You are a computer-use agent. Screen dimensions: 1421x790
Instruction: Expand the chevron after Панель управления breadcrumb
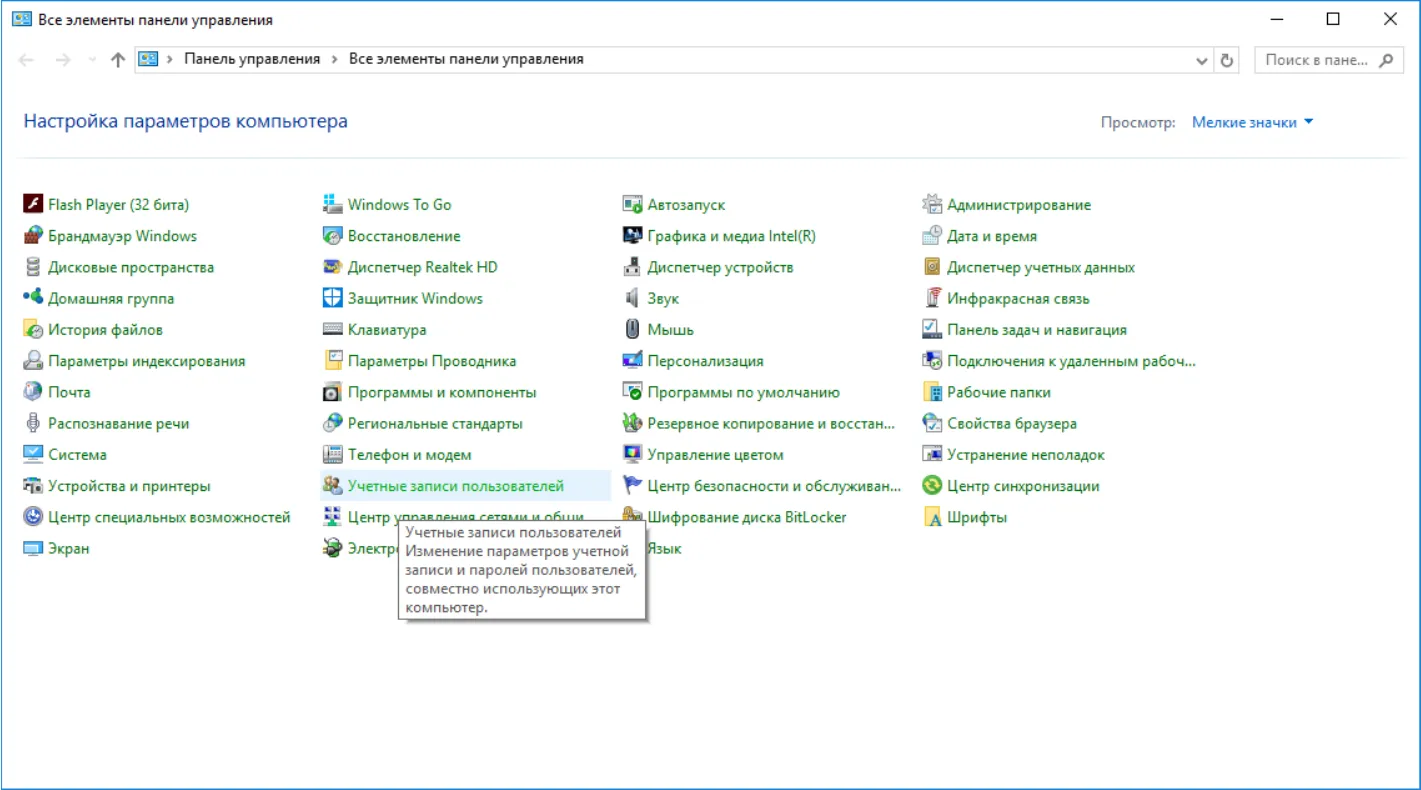pyautogui.click(x=334, y=59)
